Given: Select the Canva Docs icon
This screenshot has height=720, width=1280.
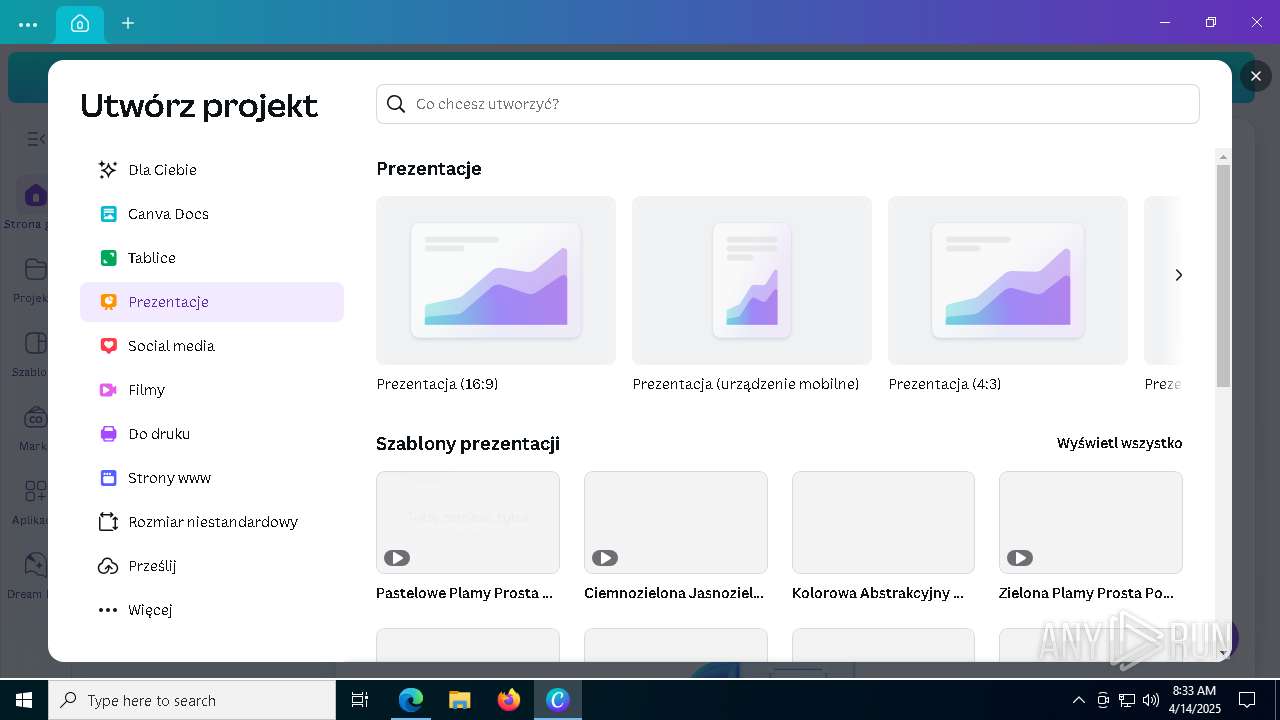Looking at the screenshot, I should point(108,214).
